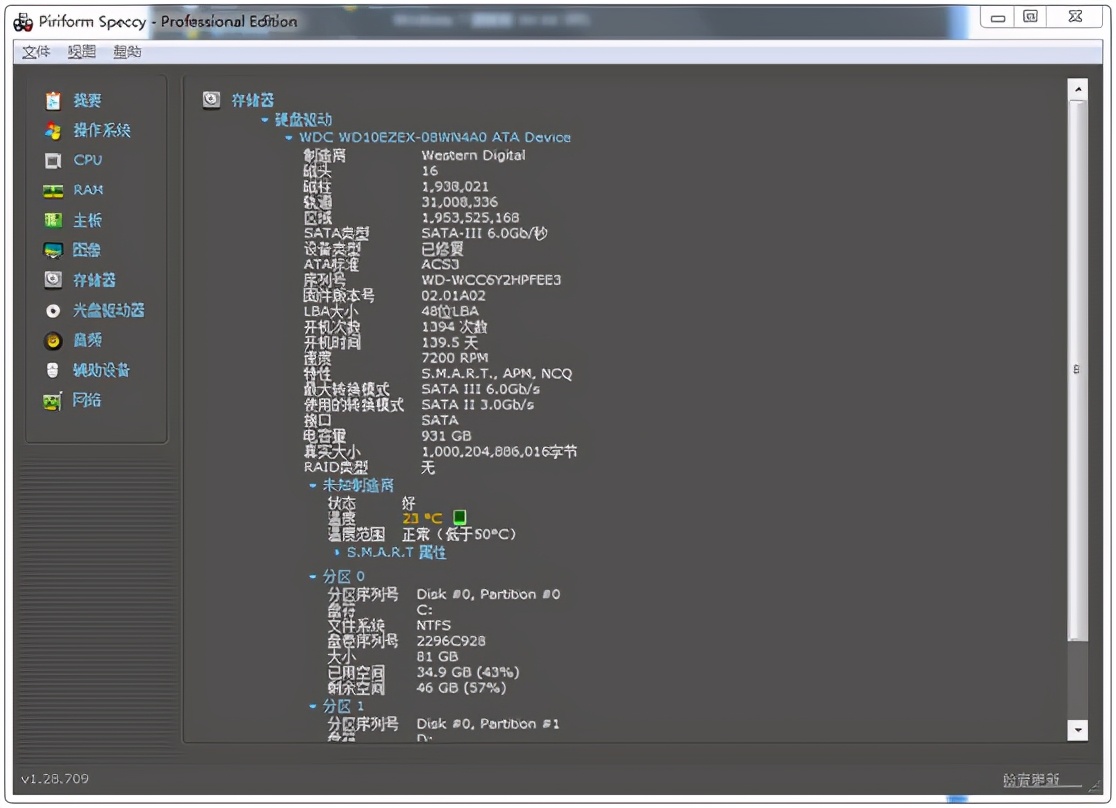Viewport: 1116px width, 808px height.
Task: Click the 139.5 天 power-on time value
Action: tap(449, 343)
